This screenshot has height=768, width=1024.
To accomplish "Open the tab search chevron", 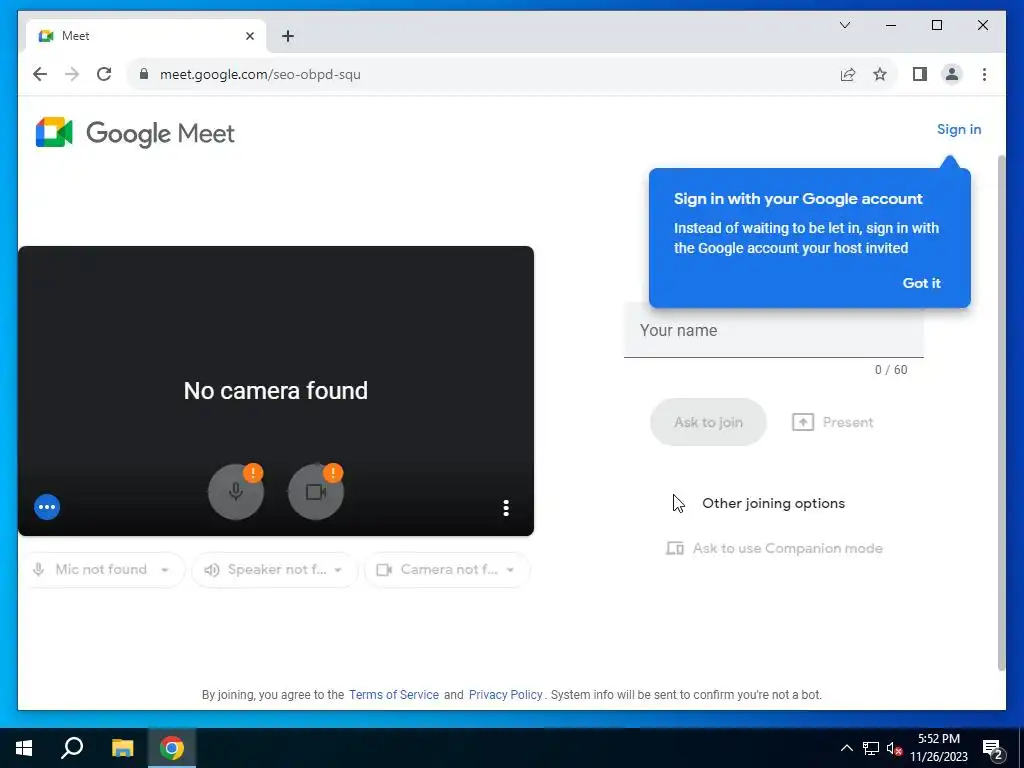I will (x=844, y=25).
